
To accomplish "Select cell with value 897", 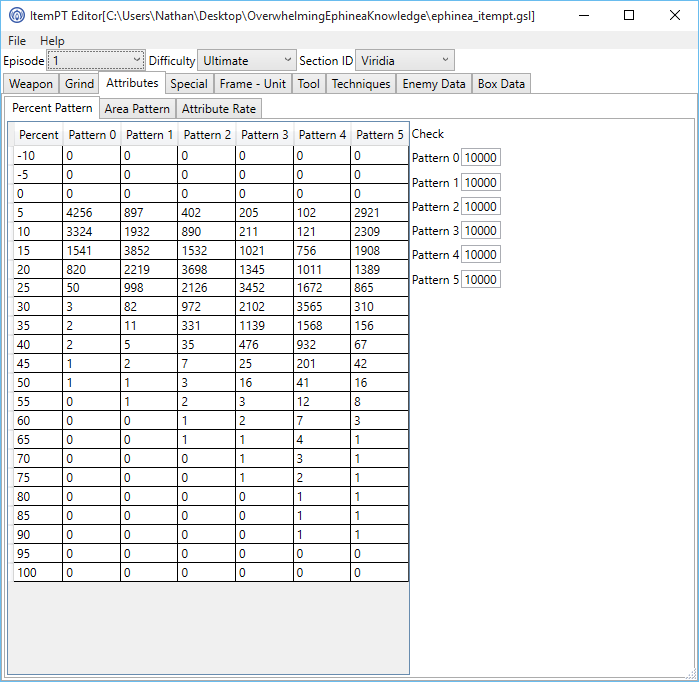I will [x=149, y=213].
